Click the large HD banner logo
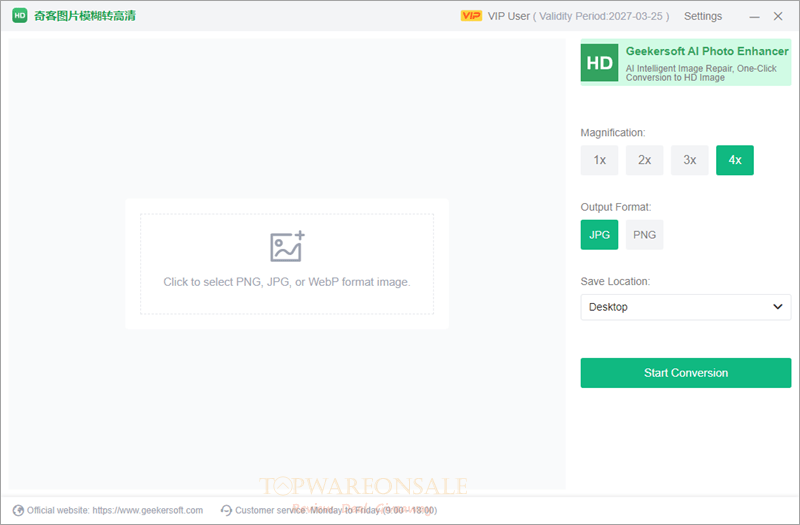The height and width of the screenshot is (525, 800). click(x=599, y=63)
